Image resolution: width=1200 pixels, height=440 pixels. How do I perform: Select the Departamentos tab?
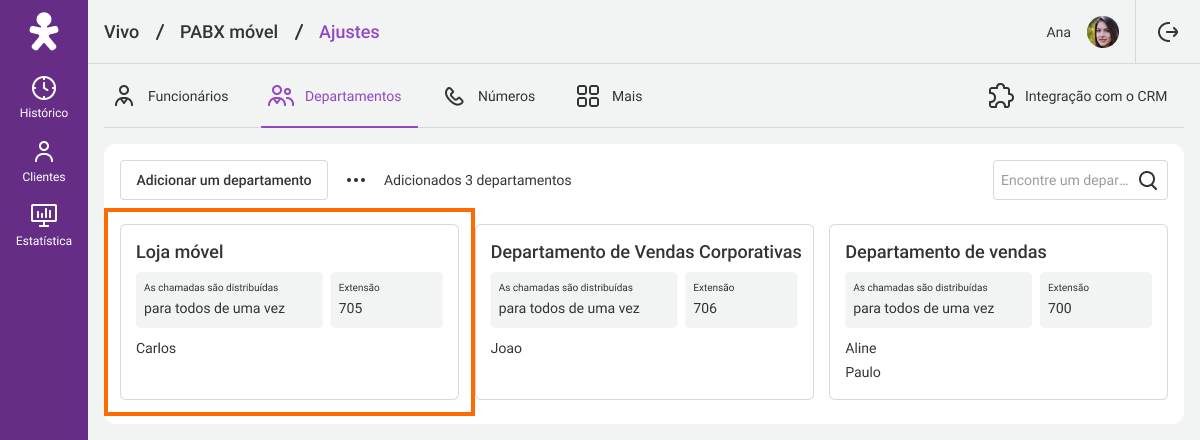coord(339,97)
